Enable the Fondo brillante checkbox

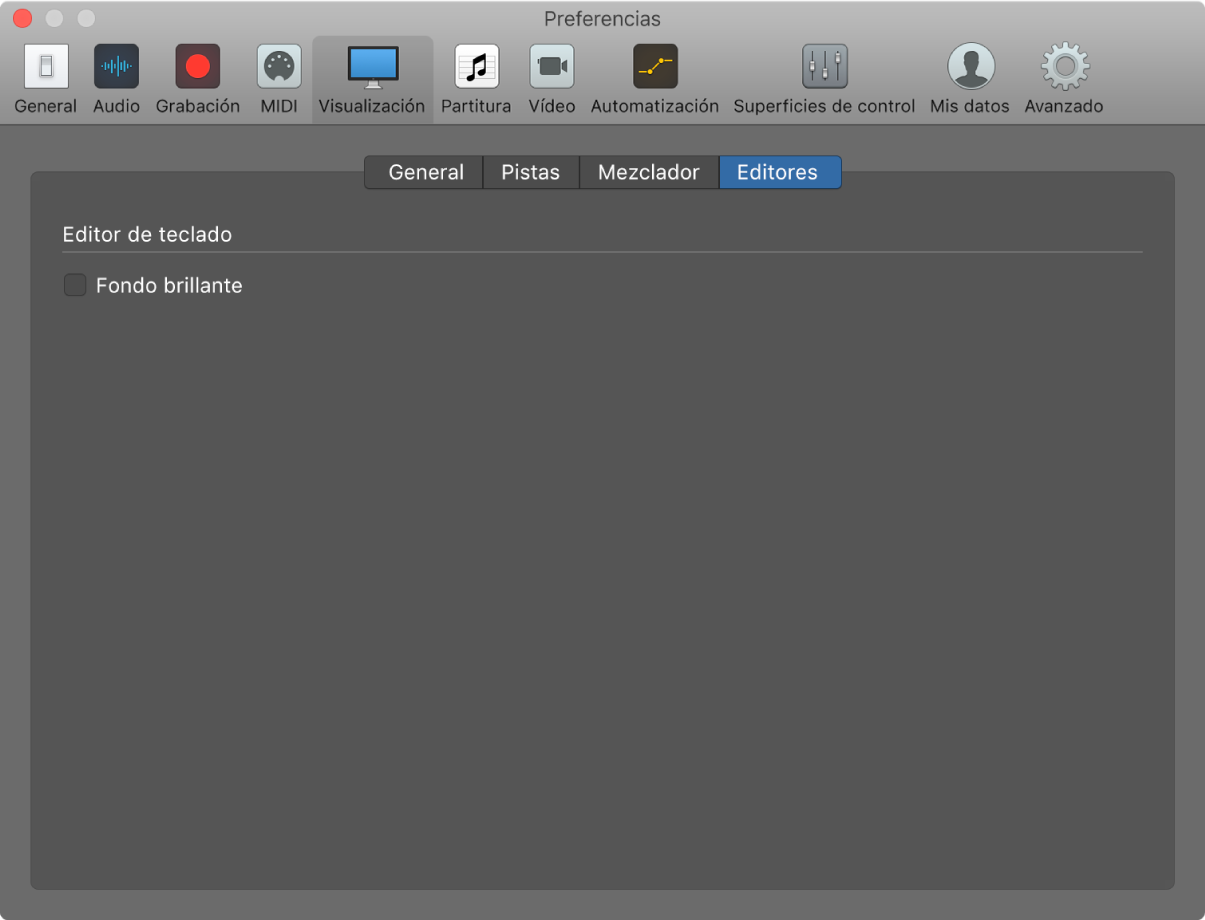[75, 286]
